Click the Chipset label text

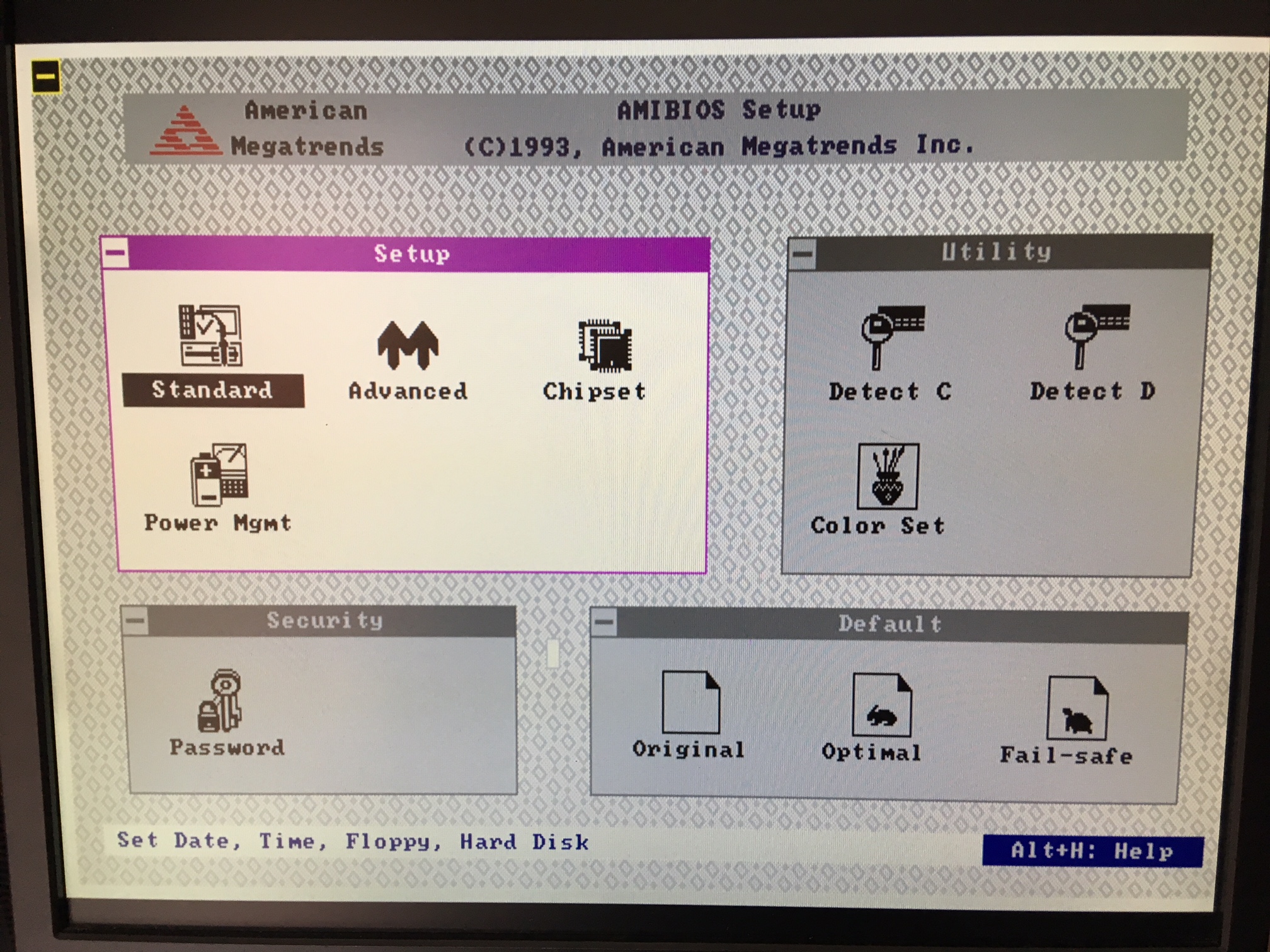[595, 392]
